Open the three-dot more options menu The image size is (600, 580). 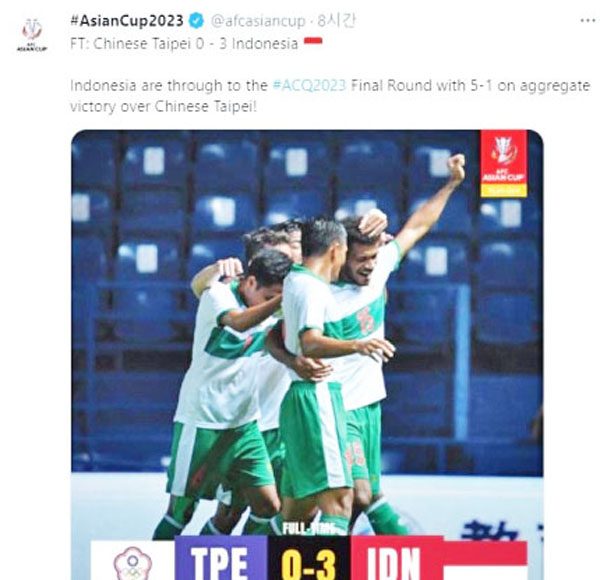pyautogui.click(x=587, y=21)
